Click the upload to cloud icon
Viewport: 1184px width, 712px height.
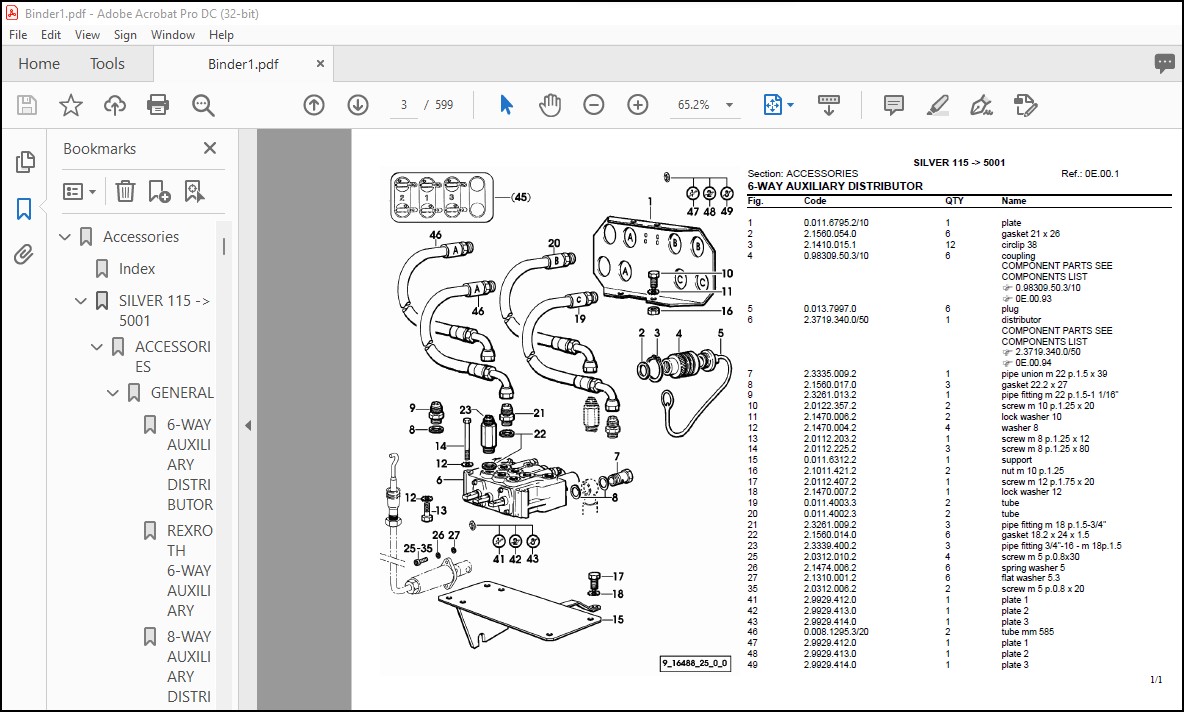coord(115,105)
